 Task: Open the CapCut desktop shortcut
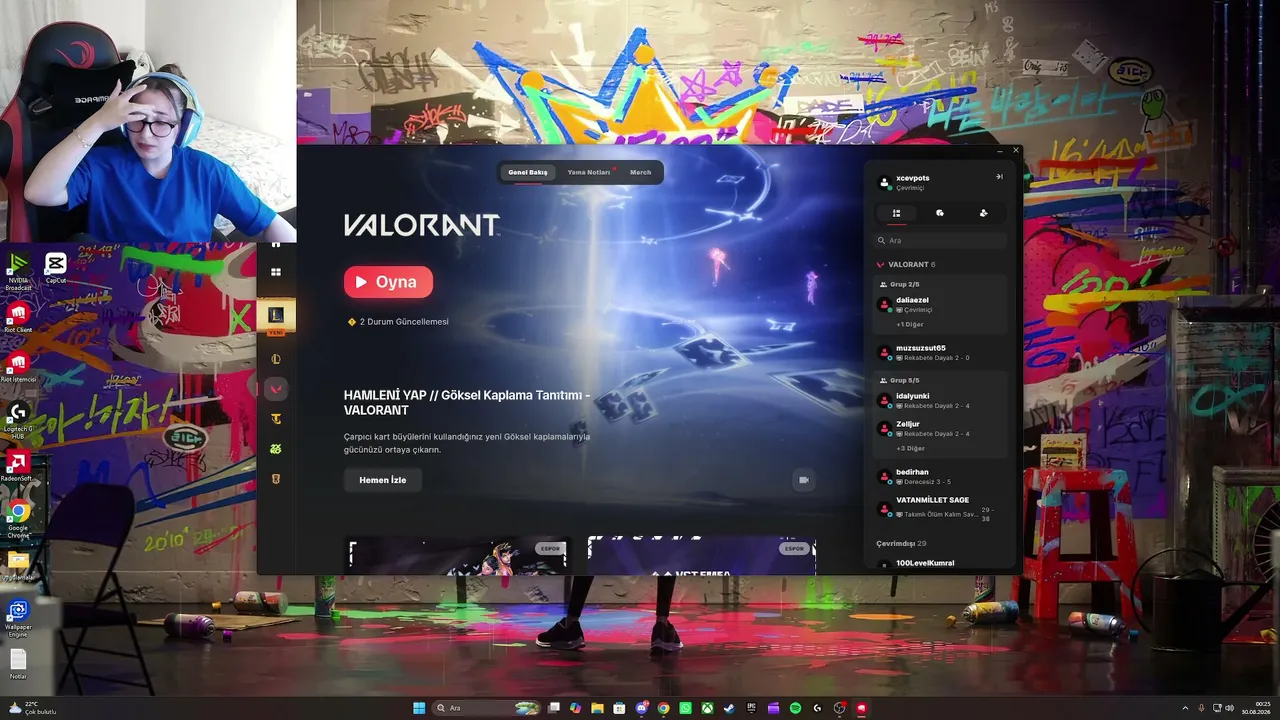(56, 268)
